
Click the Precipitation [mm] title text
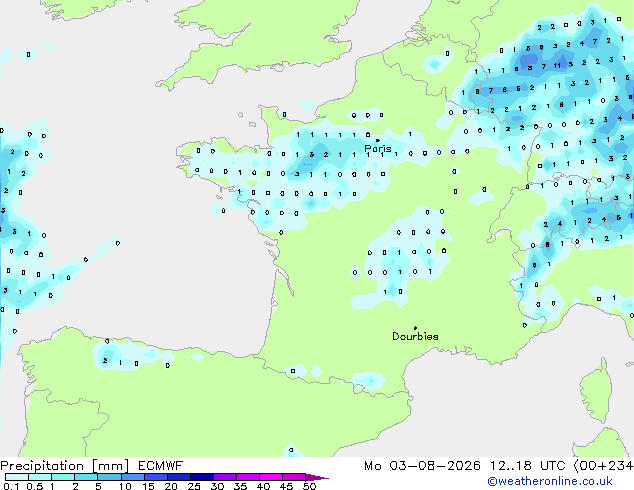[65, 466]
